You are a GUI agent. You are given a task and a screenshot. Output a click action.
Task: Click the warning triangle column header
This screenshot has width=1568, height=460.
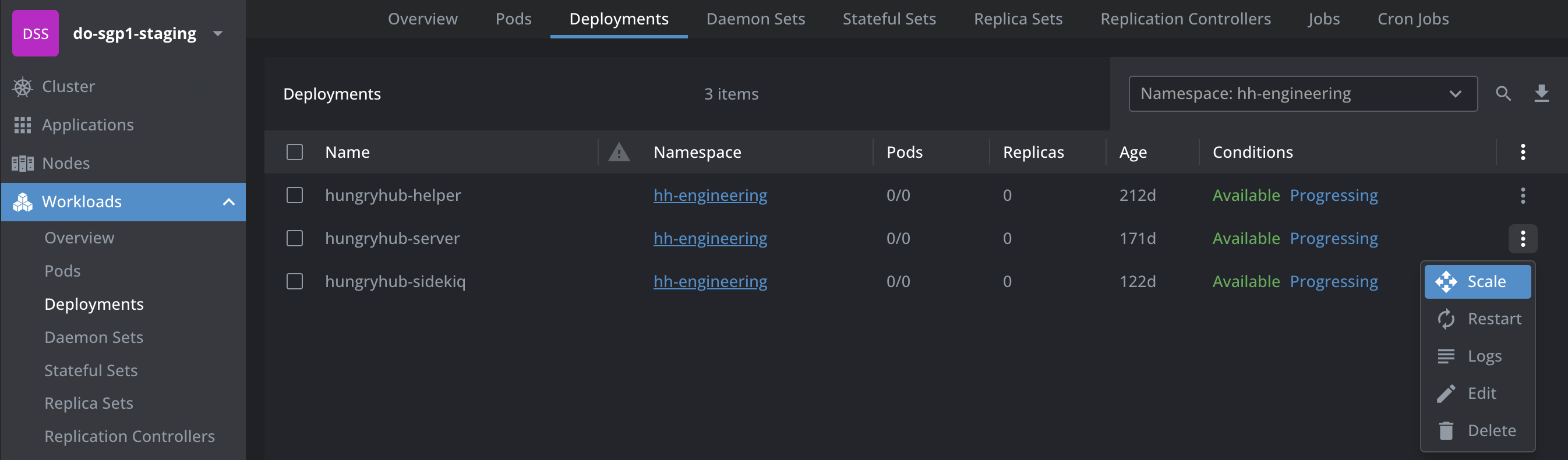coord(619,152)
